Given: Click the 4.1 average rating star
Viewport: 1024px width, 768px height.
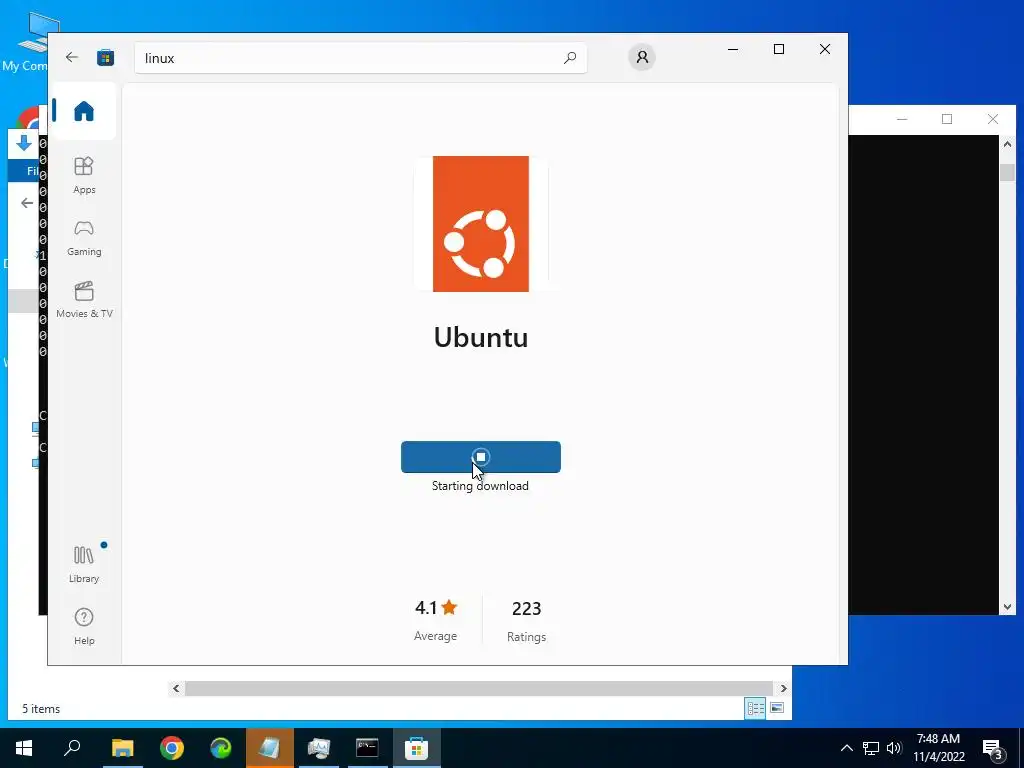Looking at the screenshot, I should (x=449, y=607).
